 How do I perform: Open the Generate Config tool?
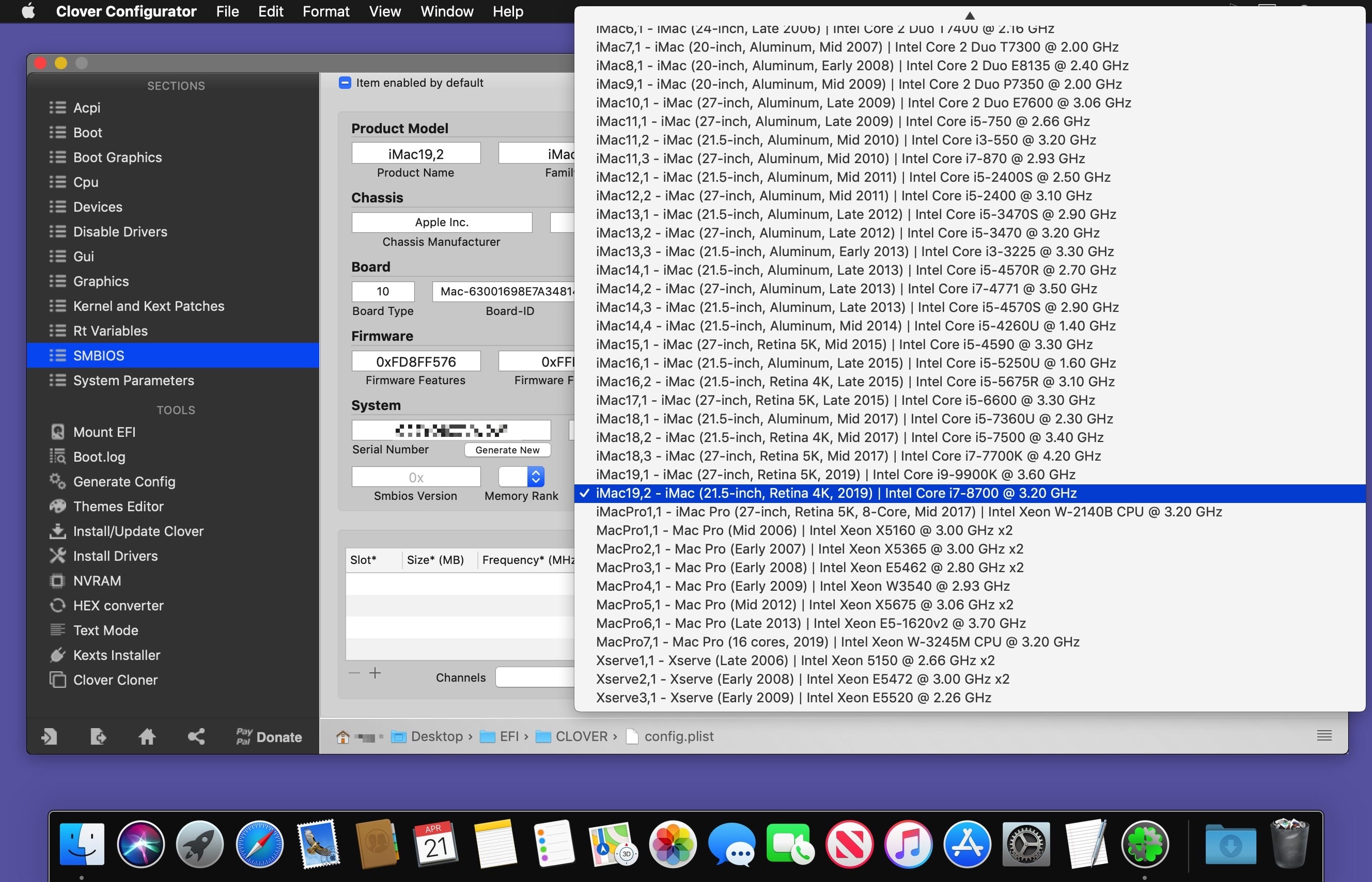pos(173,482)
